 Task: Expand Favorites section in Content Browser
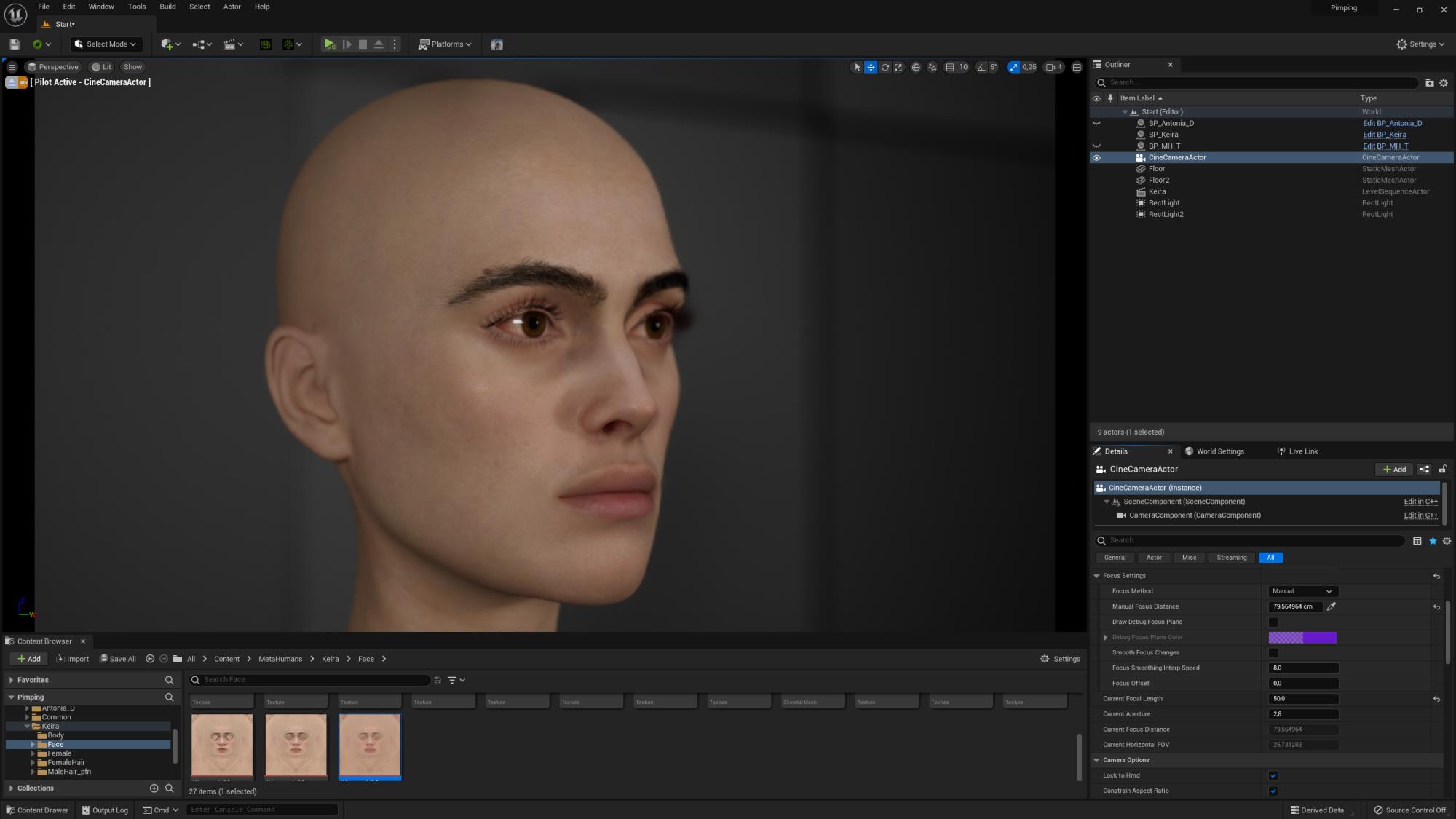point(11,680)
